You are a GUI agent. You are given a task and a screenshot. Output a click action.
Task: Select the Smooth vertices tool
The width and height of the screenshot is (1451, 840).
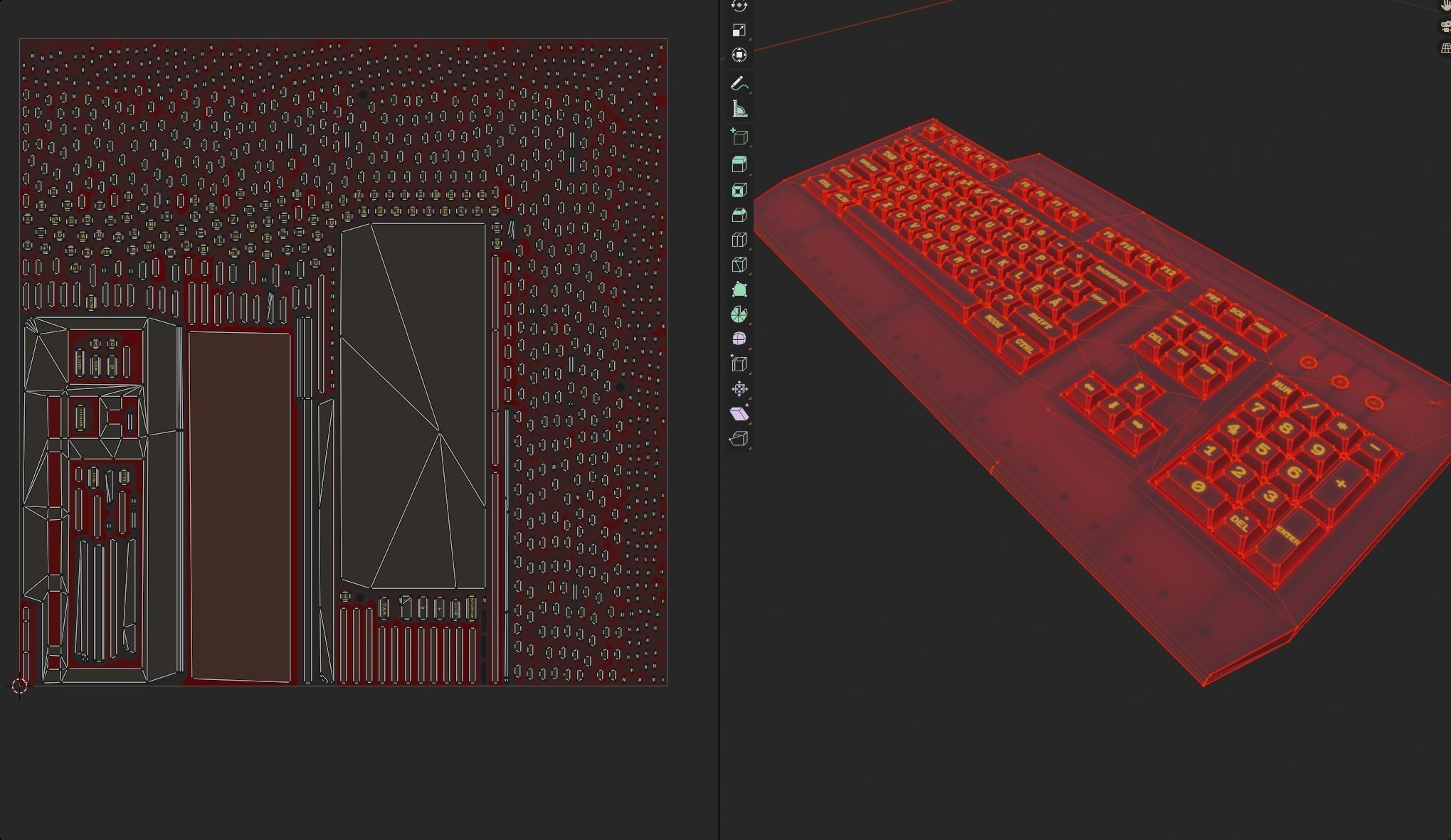tap(739, 339)
